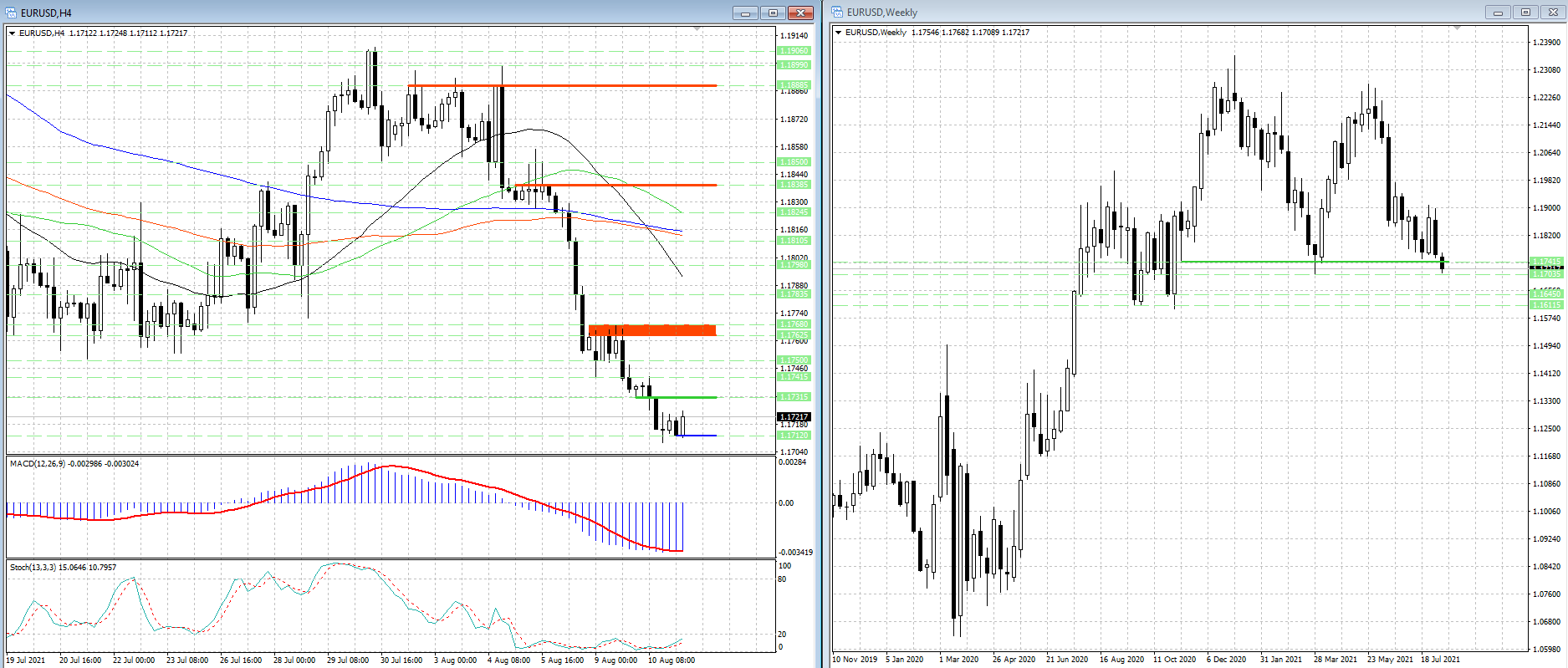Click the EURUSD,Weekly window title text
The width and height of the screenshot is (1568, 668).
pyautogui.click(x=882, y=13)
